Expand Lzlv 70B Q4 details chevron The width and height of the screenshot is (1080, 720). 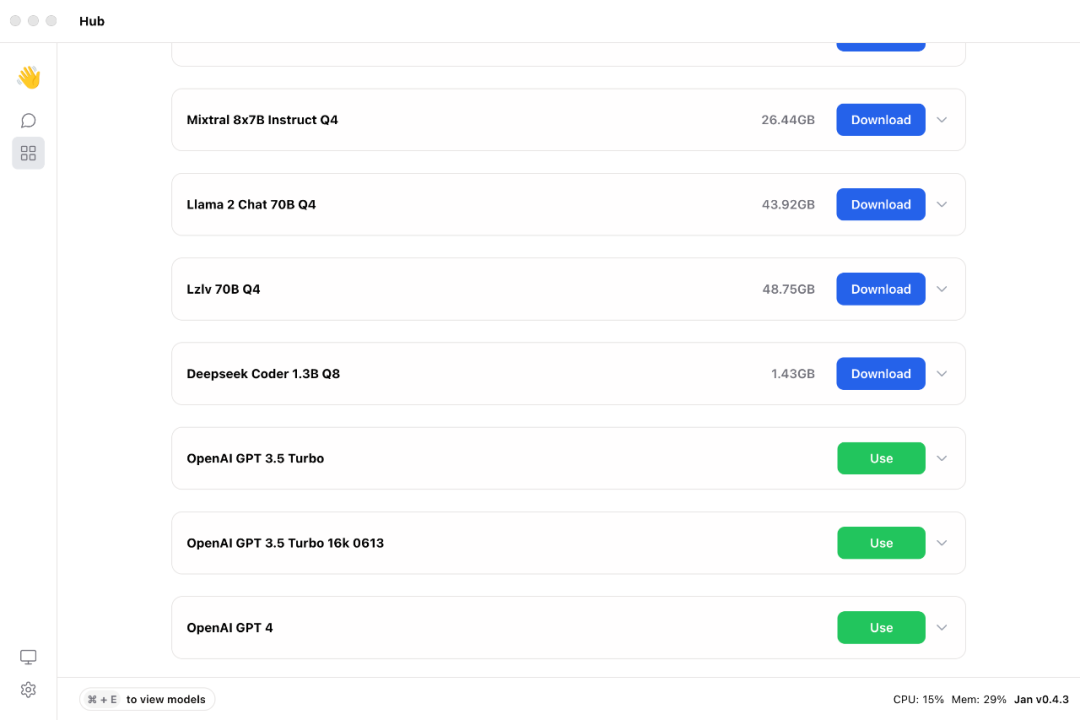click(x=942, y=289)
